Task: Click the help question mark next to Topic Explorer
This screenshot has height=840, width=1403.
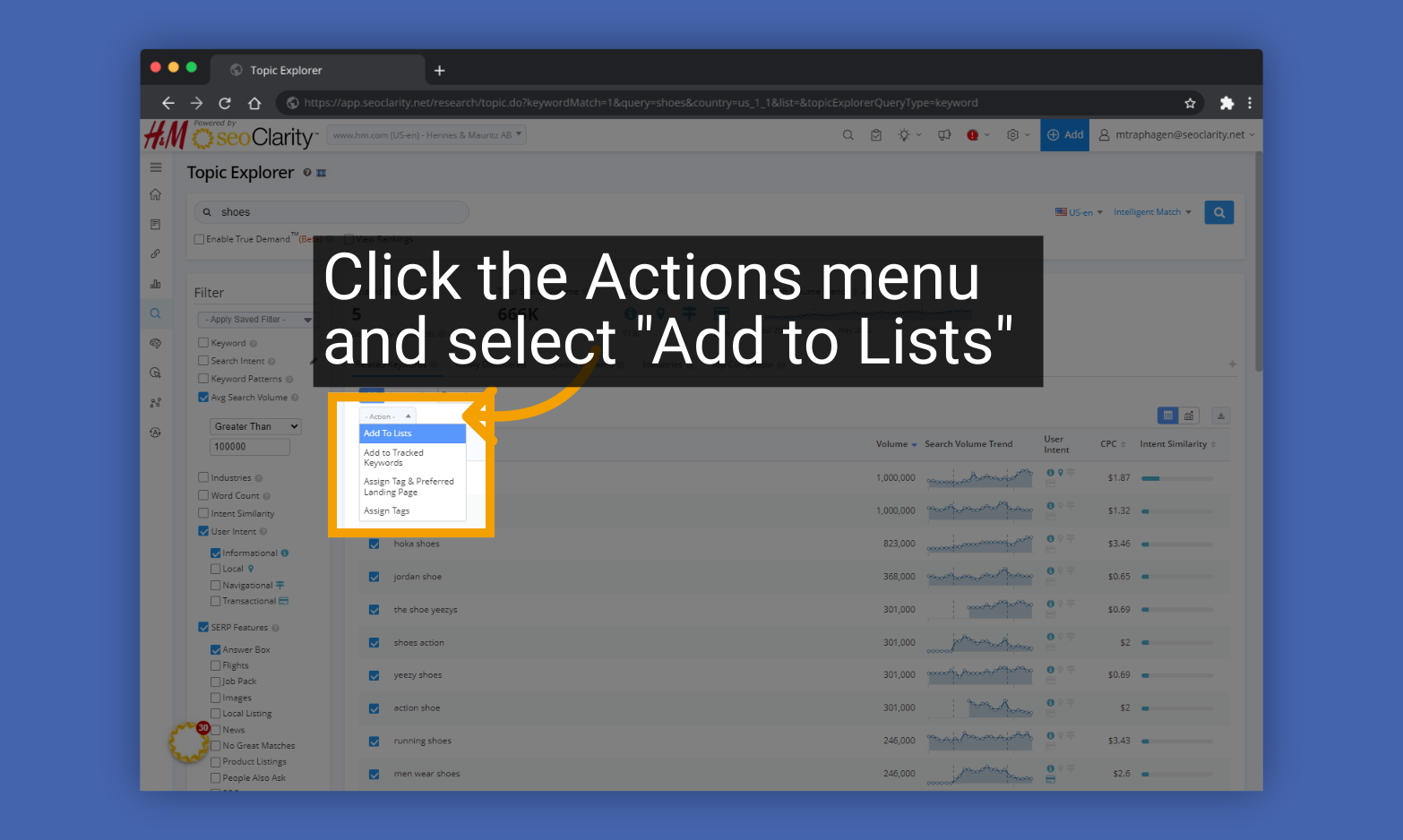Action: click(306, 172)
